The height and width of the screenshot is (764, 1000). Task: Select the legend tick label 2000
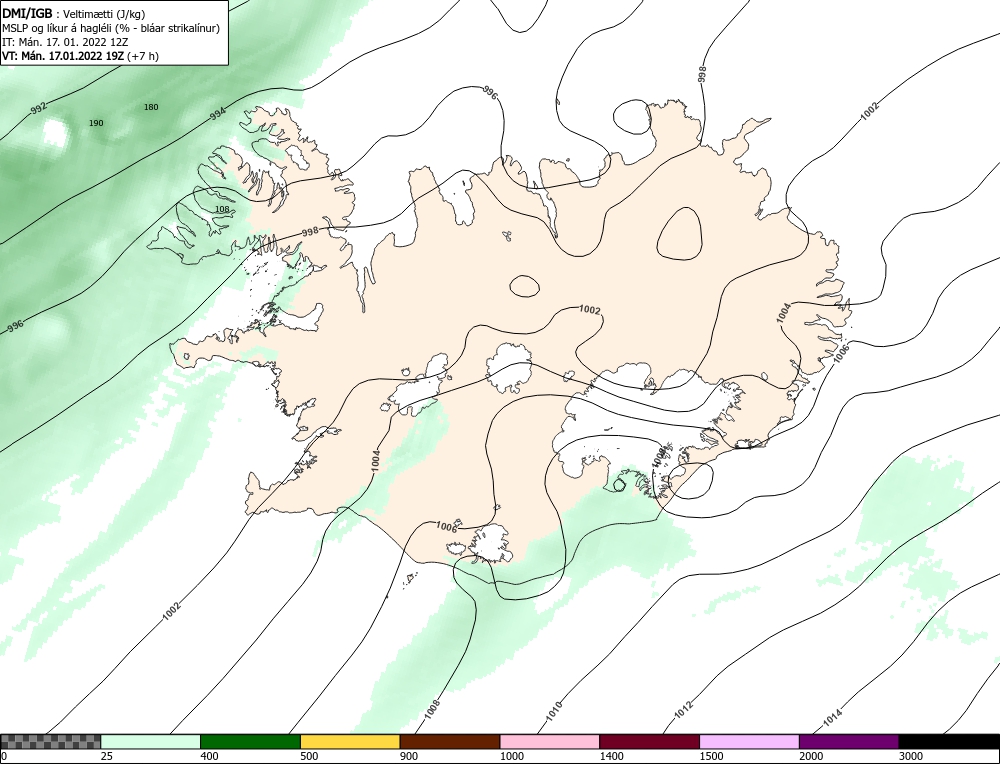point(811,756)
